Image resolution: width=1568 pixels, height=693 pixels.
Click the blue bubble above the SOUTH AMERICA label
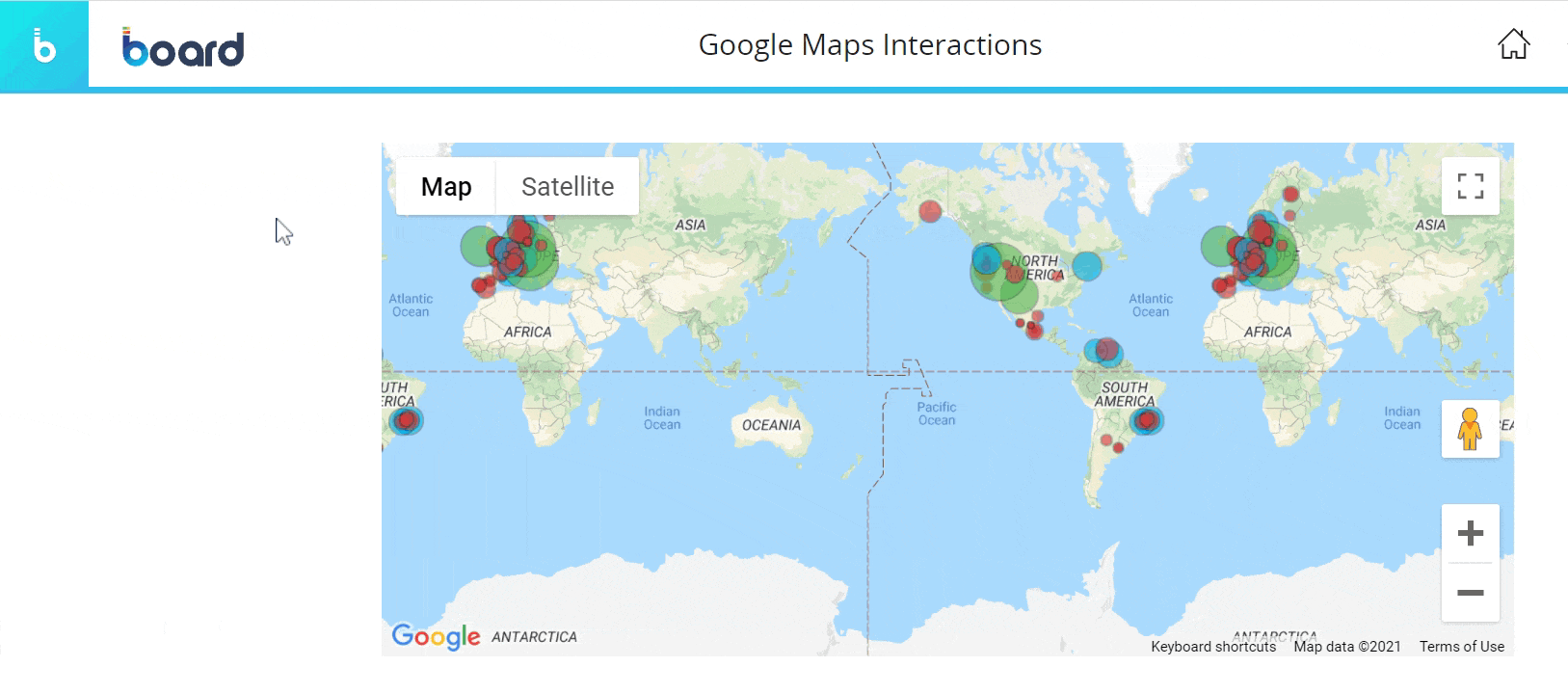pyautogui.click(x=1093, y=351)
